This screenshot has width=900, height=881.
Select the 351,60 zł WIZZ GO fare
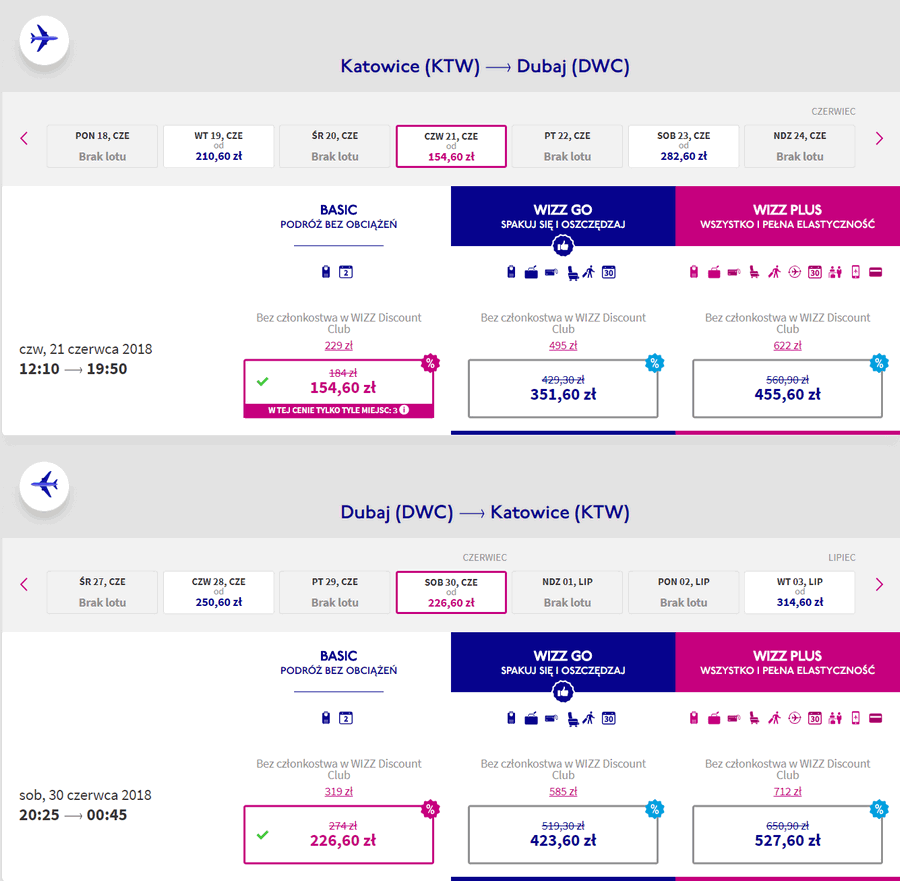click(x=562, y=389)
